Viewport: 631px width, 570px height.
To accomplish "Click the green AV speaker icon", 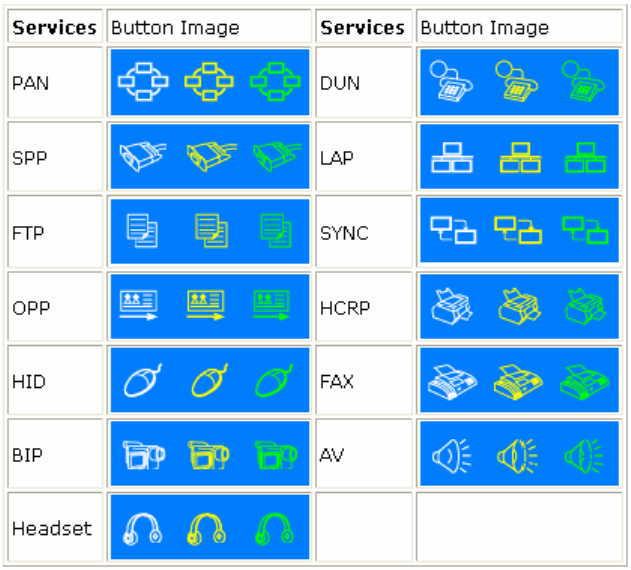I will pyautogui.click(x=582, y=455).
